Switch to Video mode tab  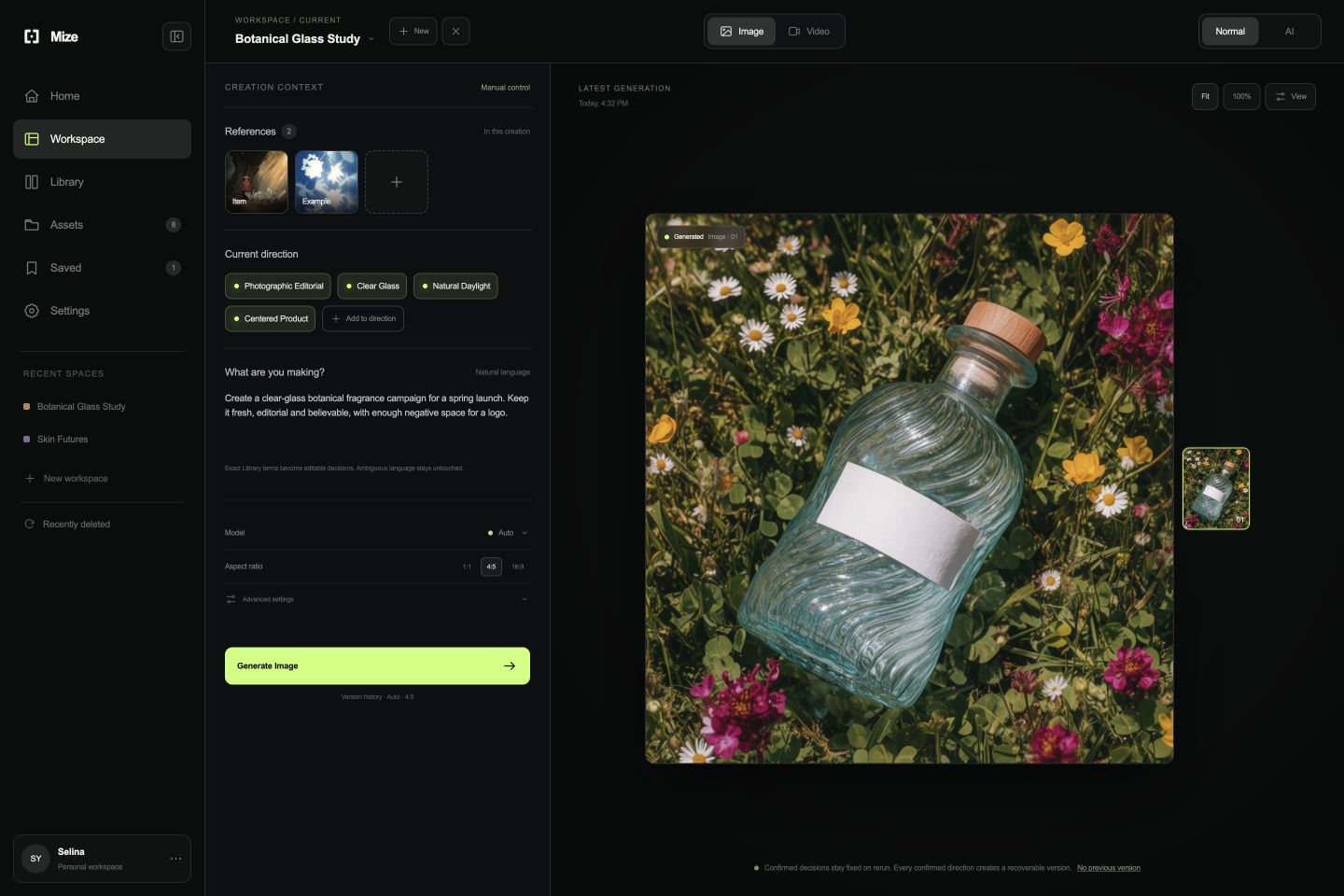(809, 31)
